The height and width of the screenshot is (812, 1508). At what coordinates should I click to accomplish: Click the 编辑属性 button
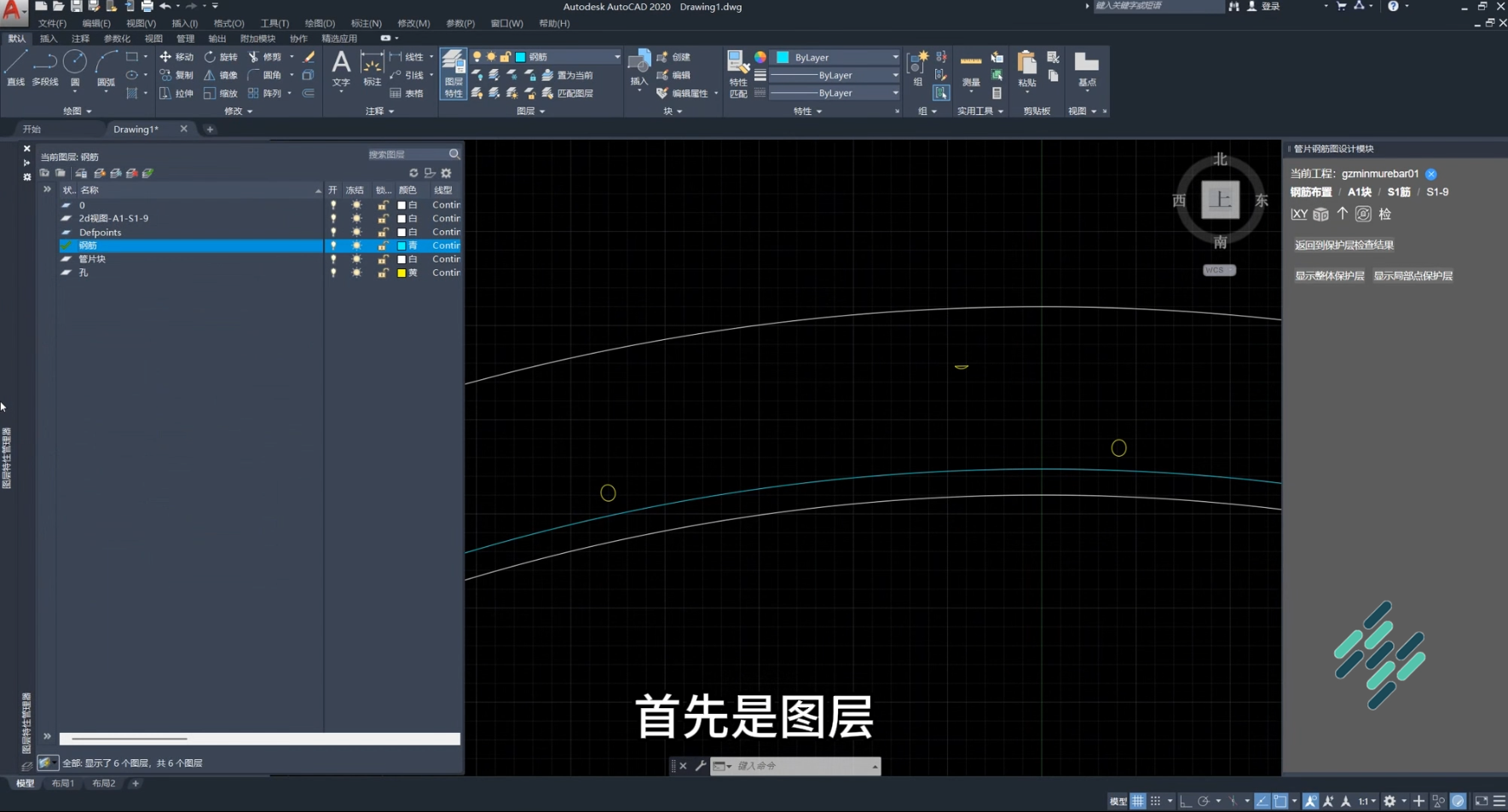[x=683, y=93]
